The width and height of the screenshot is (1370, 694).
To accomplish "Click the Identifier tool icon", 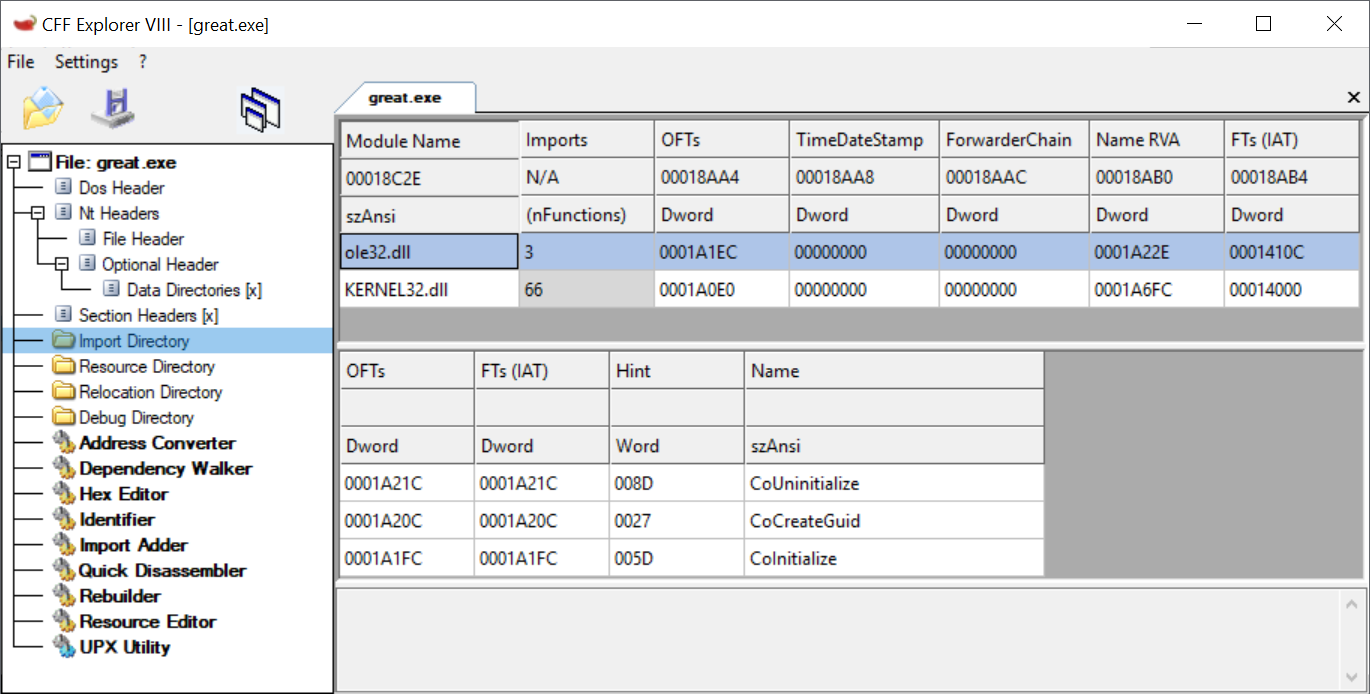I will click(64, 519).
